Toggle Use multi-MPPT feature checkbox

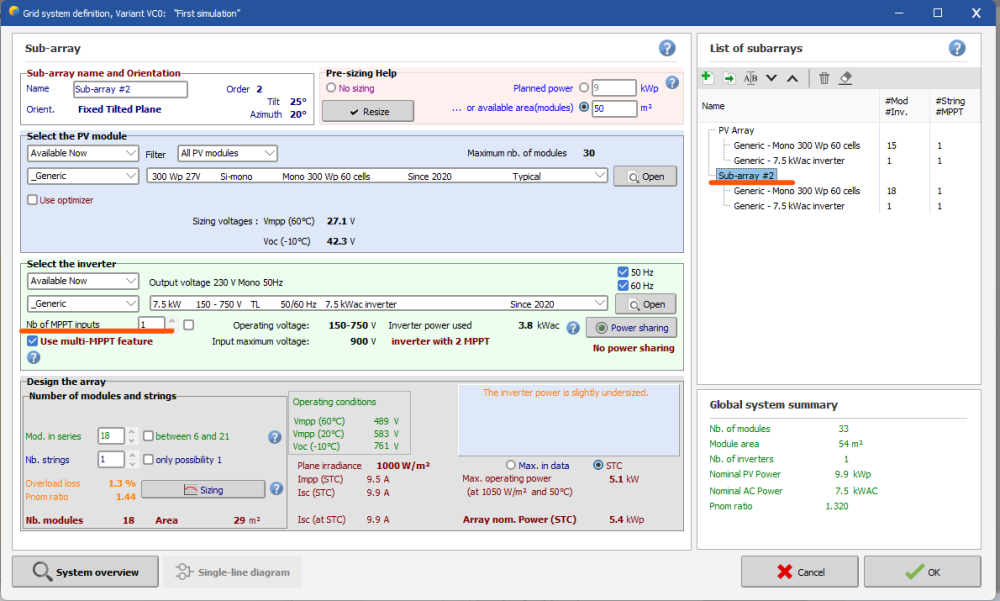click(x=33, y=341)
